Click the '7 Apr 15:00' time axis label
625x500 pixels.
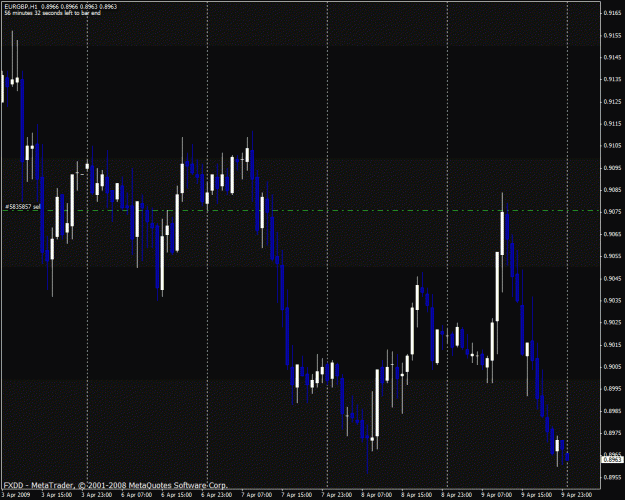297,495
